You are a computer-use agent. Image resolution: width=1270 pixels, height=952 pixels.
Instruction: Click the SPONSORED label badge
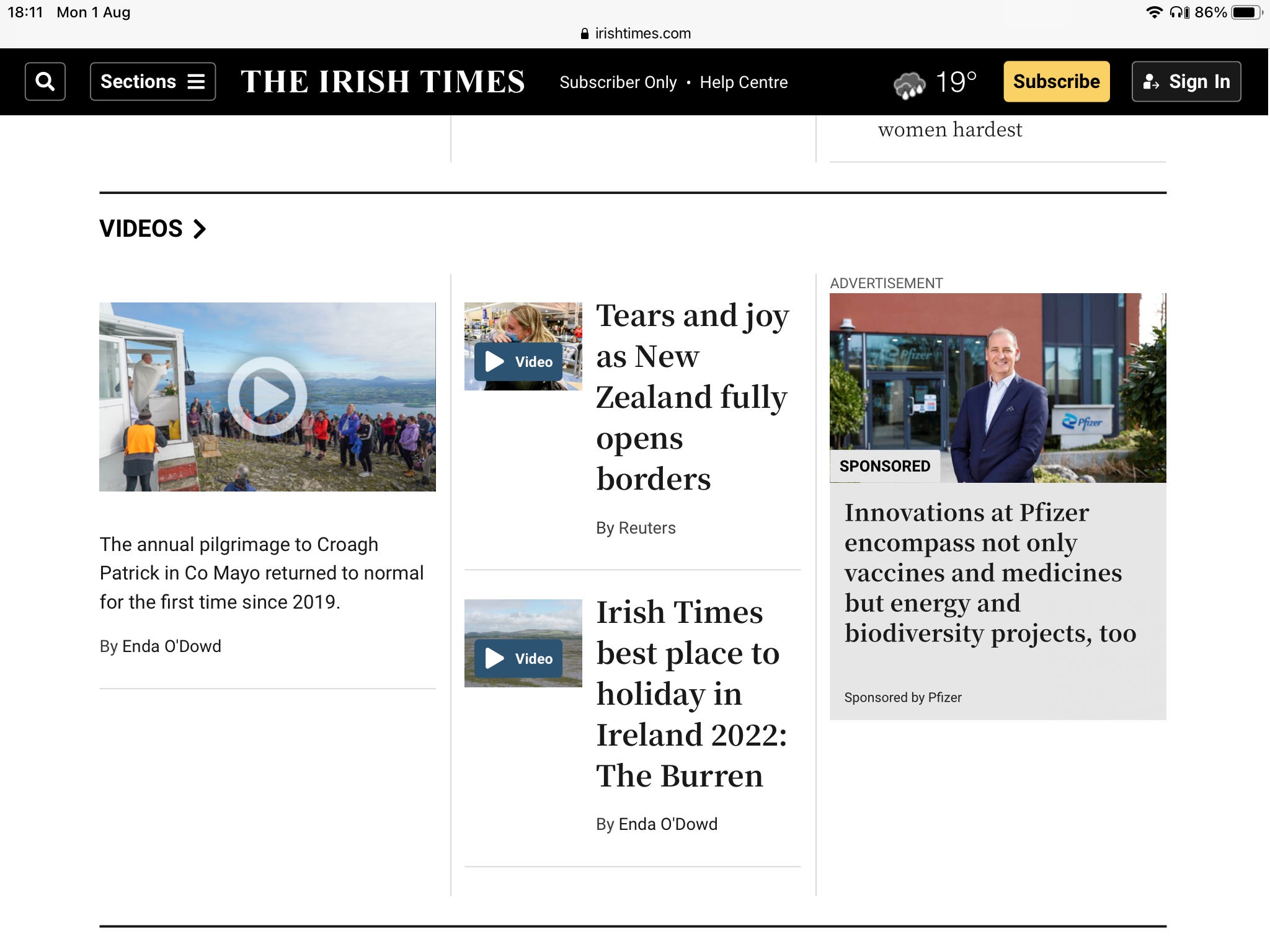click(x=884, y=466)
